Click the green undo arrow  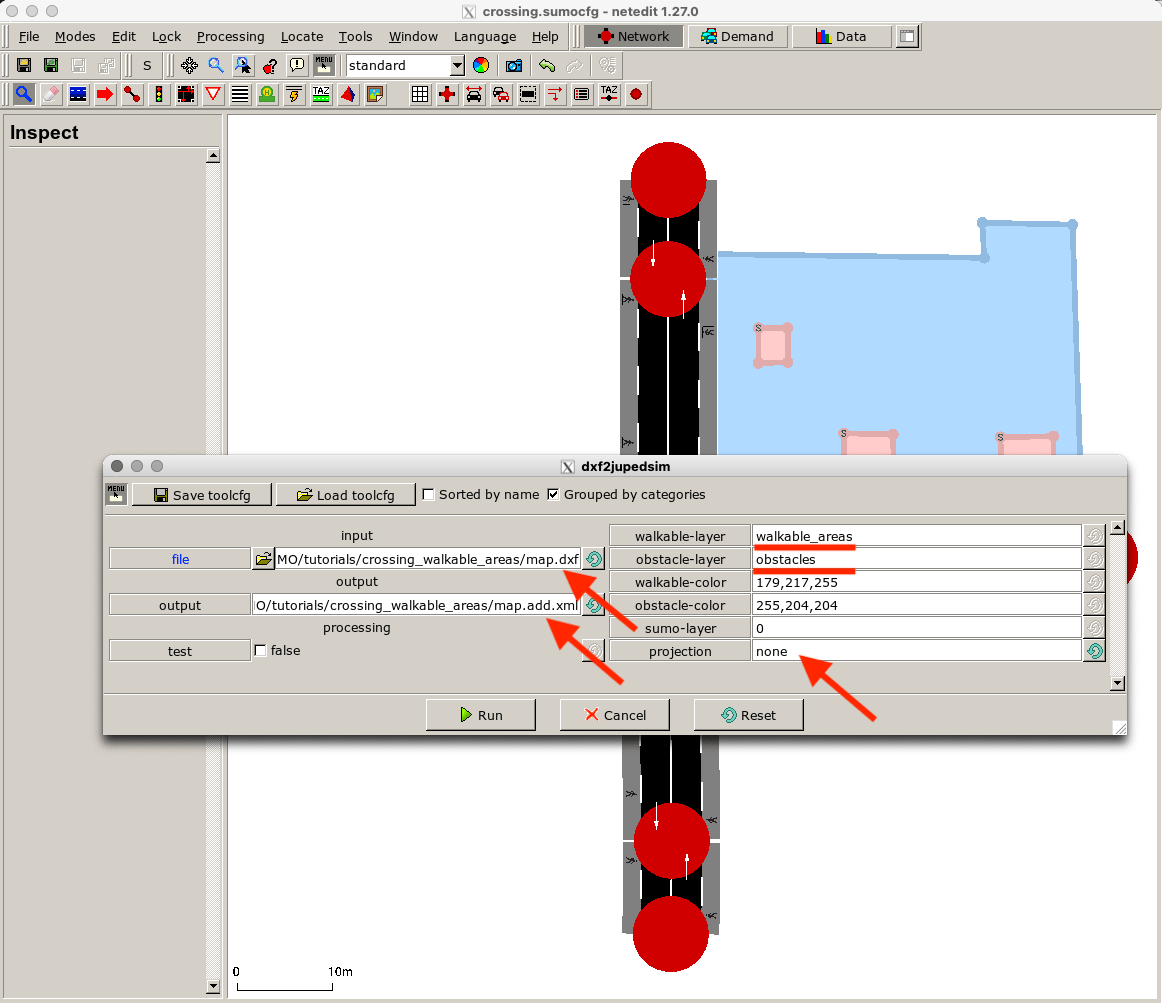[547, 65]
